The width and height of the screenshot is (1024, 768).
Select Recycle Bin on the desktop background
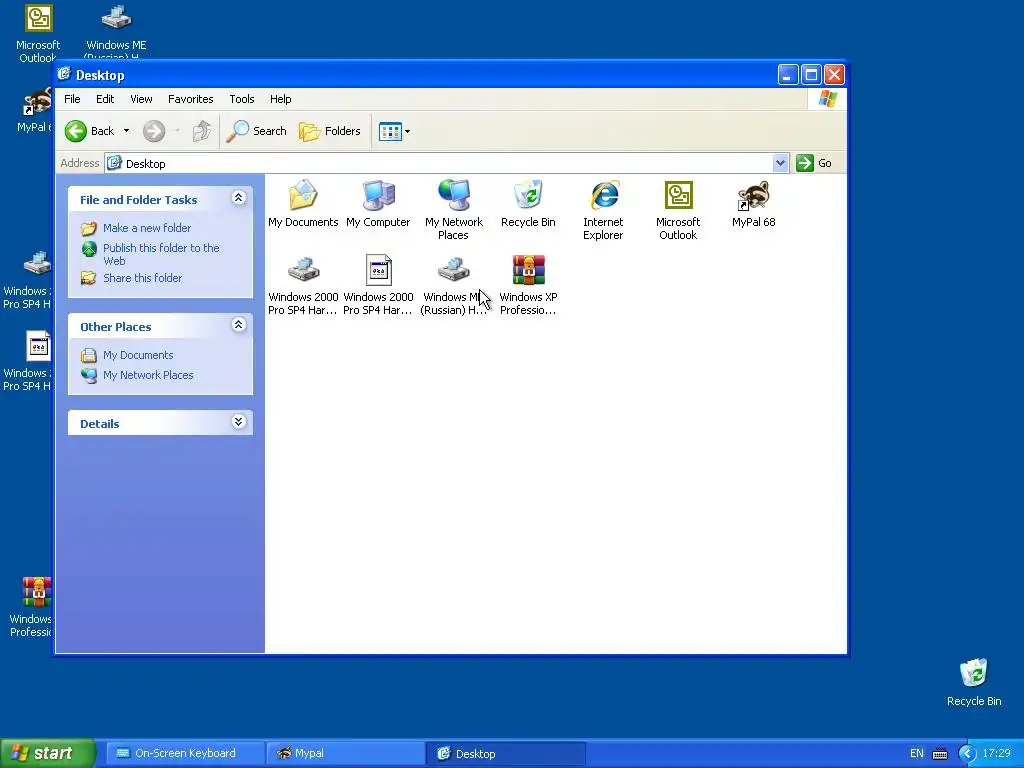pos(974,682)
